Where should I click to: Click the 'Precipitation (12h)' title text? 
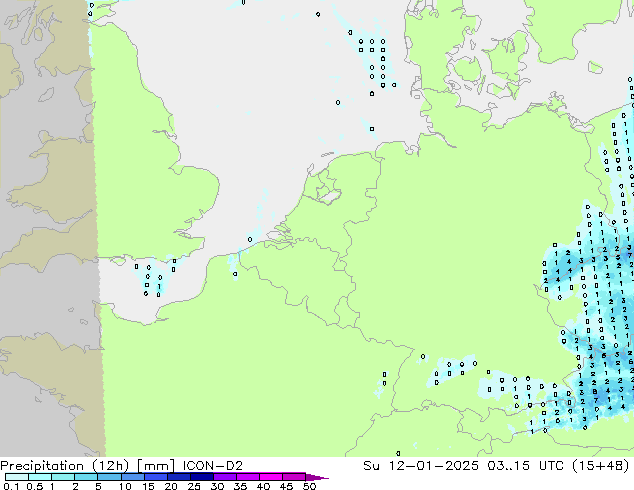[65, 466]
